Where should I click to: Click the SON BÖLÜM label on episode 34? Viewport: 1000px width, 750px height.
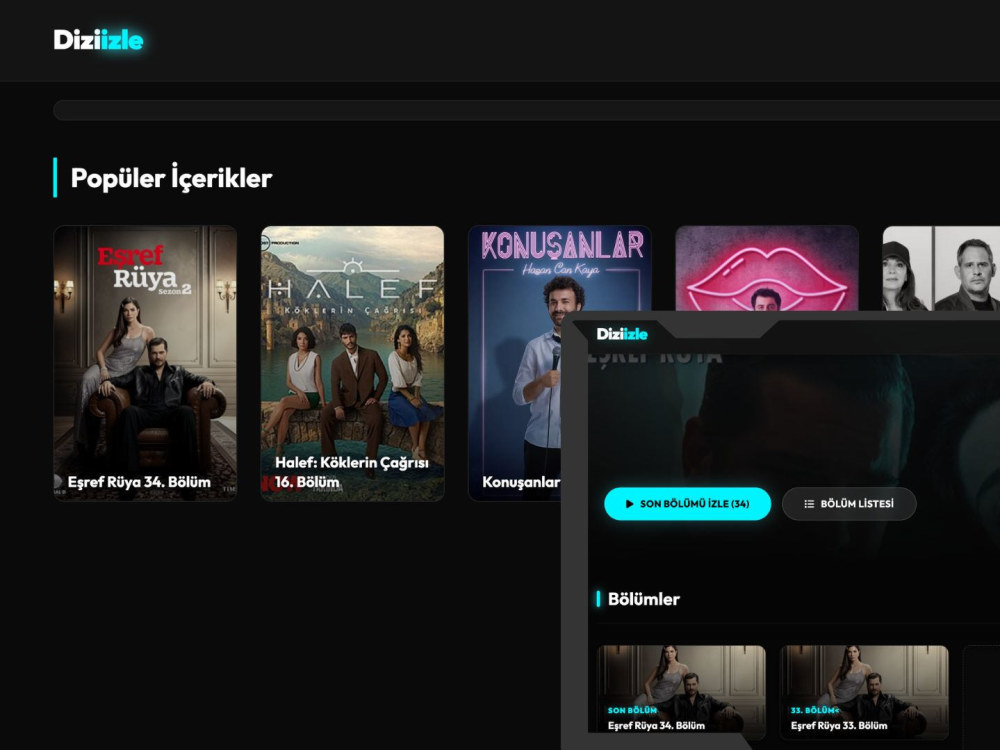point(632,710)
